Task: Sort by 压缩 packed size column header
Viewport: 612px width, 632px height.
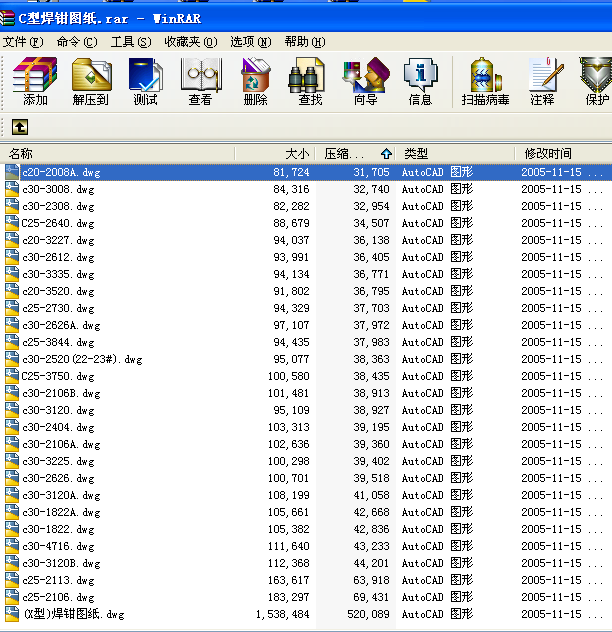Action: (x=355, y=154)
